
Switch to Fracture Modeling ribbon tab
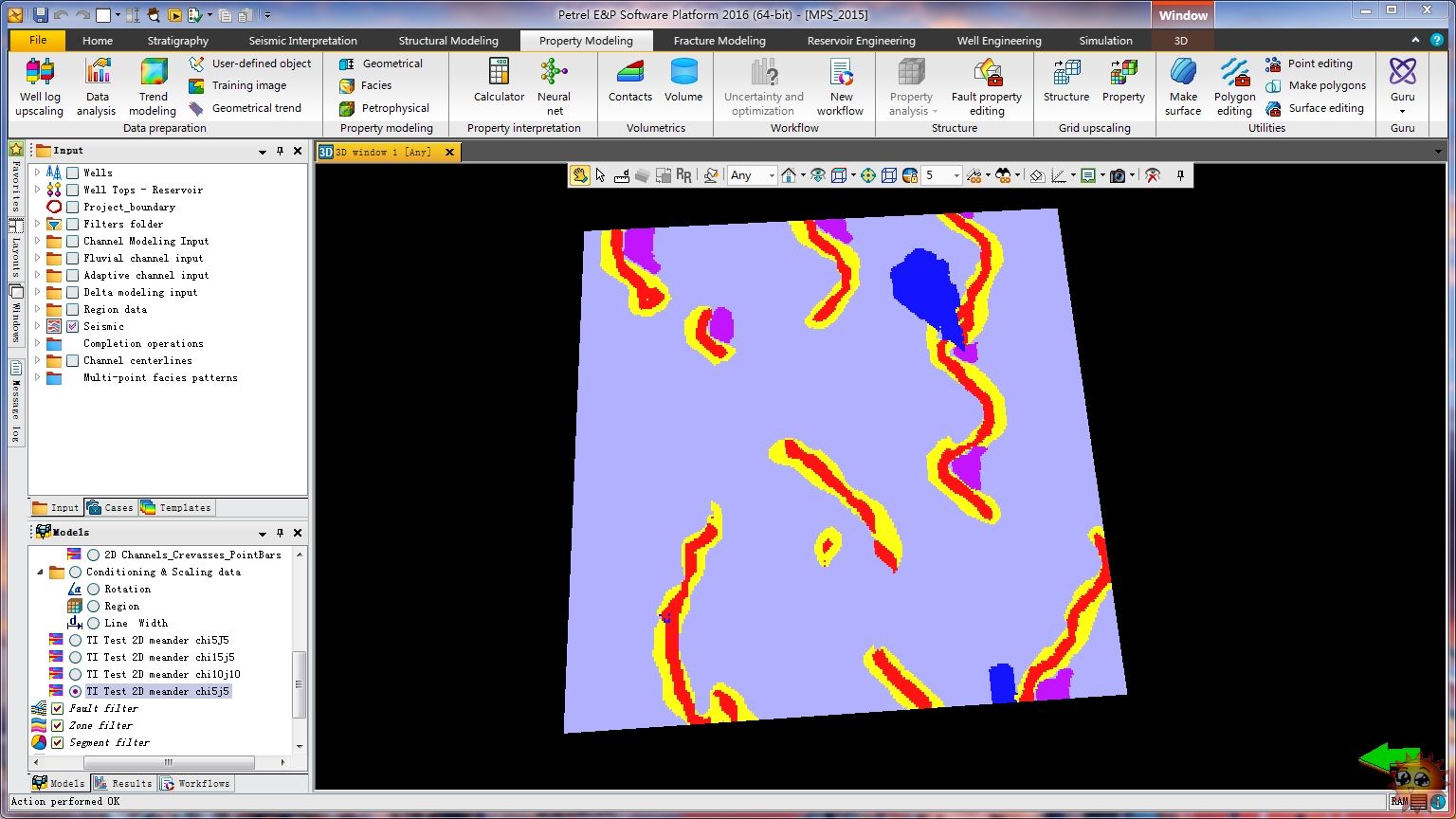[x=719, y=41]
